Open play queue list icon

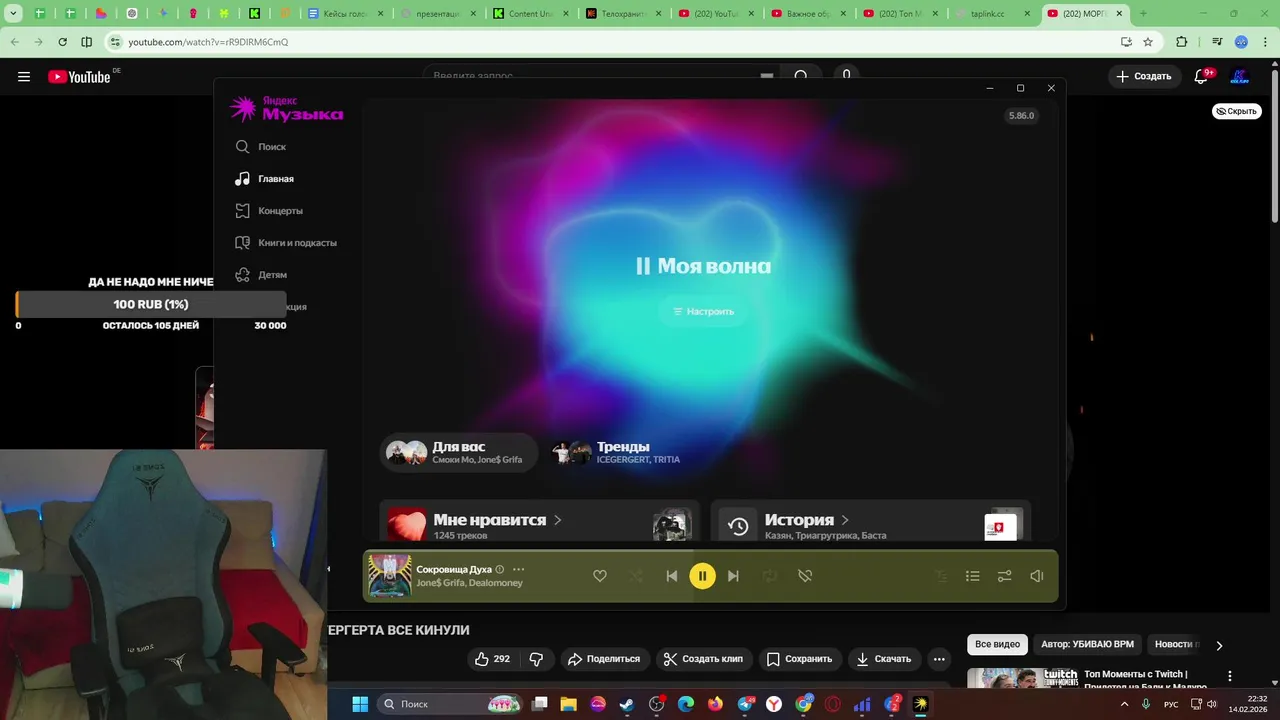[x=972, y=576]
